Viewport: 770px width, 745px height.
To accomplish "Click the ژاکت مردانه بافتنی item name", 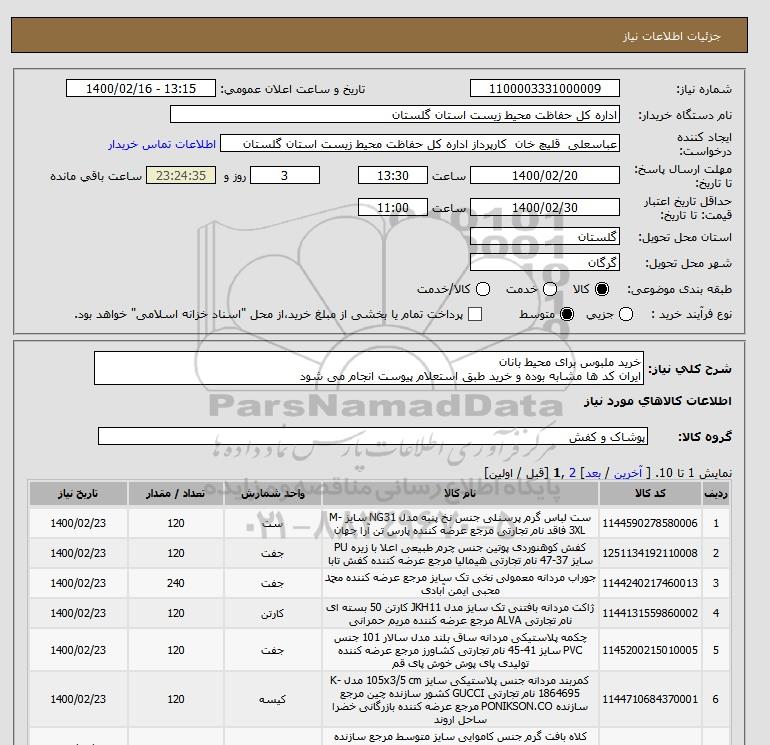I will click(460, 613).
